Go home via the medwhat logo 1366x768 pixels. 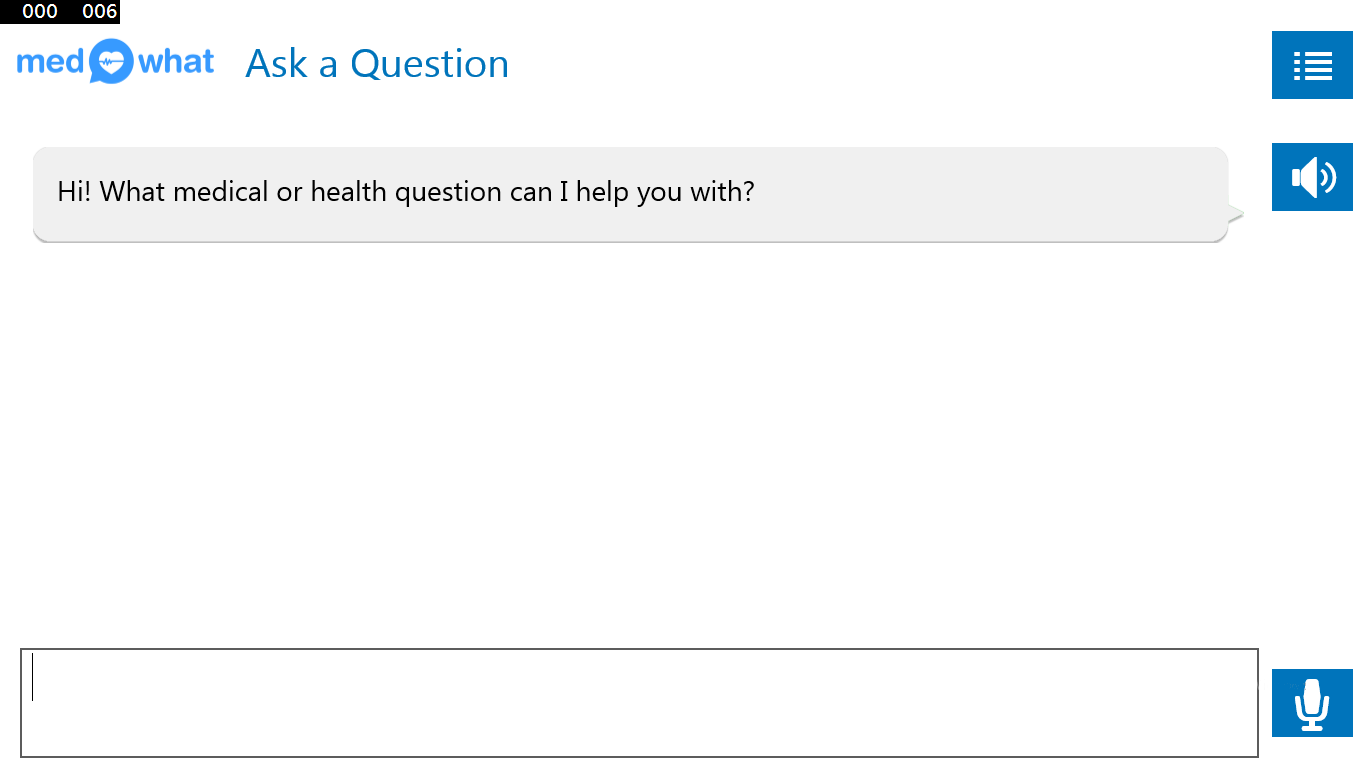(x=116, y=62)
